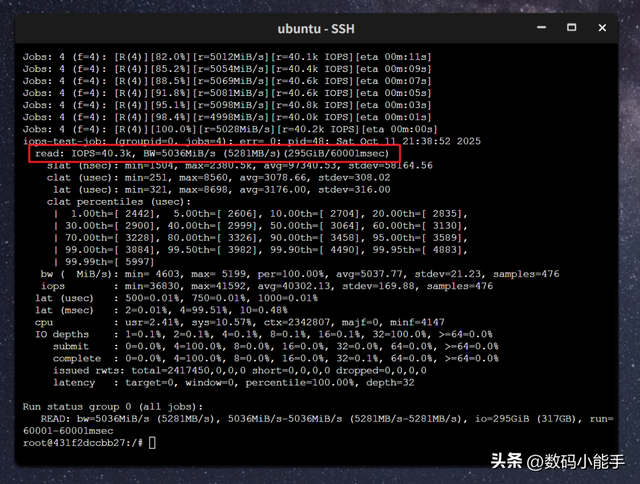Image resolution: width=640 pixels, height=484 pixels.
Task: Click the 98.4% progress line
Action: click(227, 117)
